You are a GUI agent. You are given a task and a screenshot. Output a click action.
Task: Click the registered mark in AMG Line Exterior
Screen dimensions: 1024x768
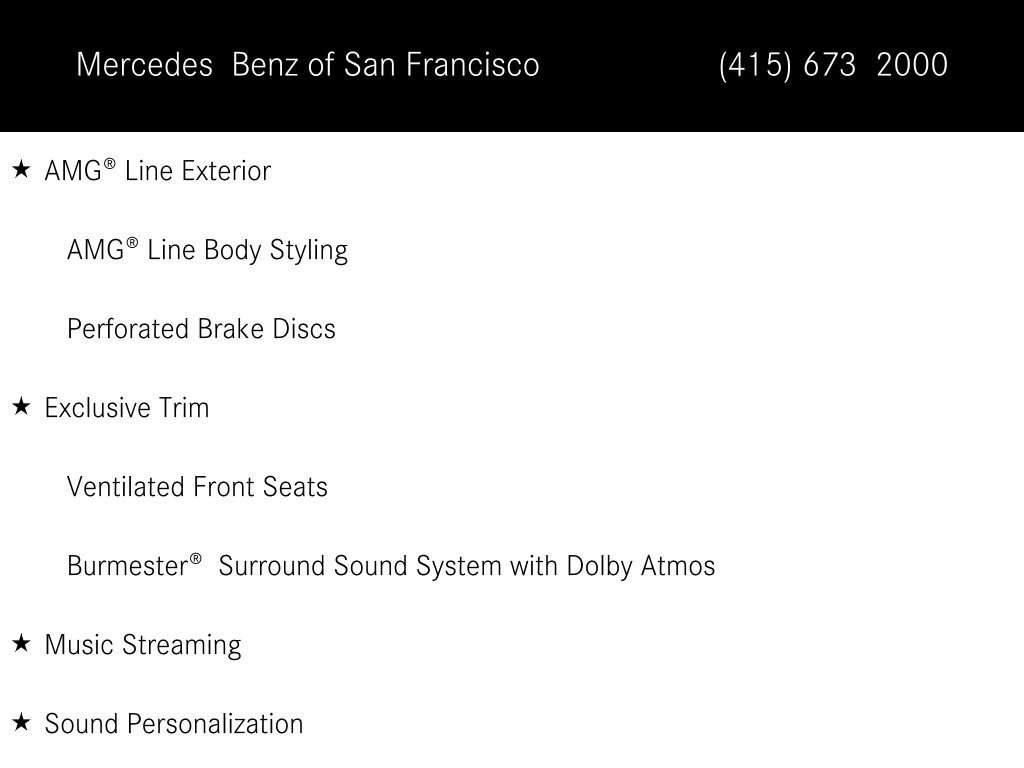pos(109,164)
